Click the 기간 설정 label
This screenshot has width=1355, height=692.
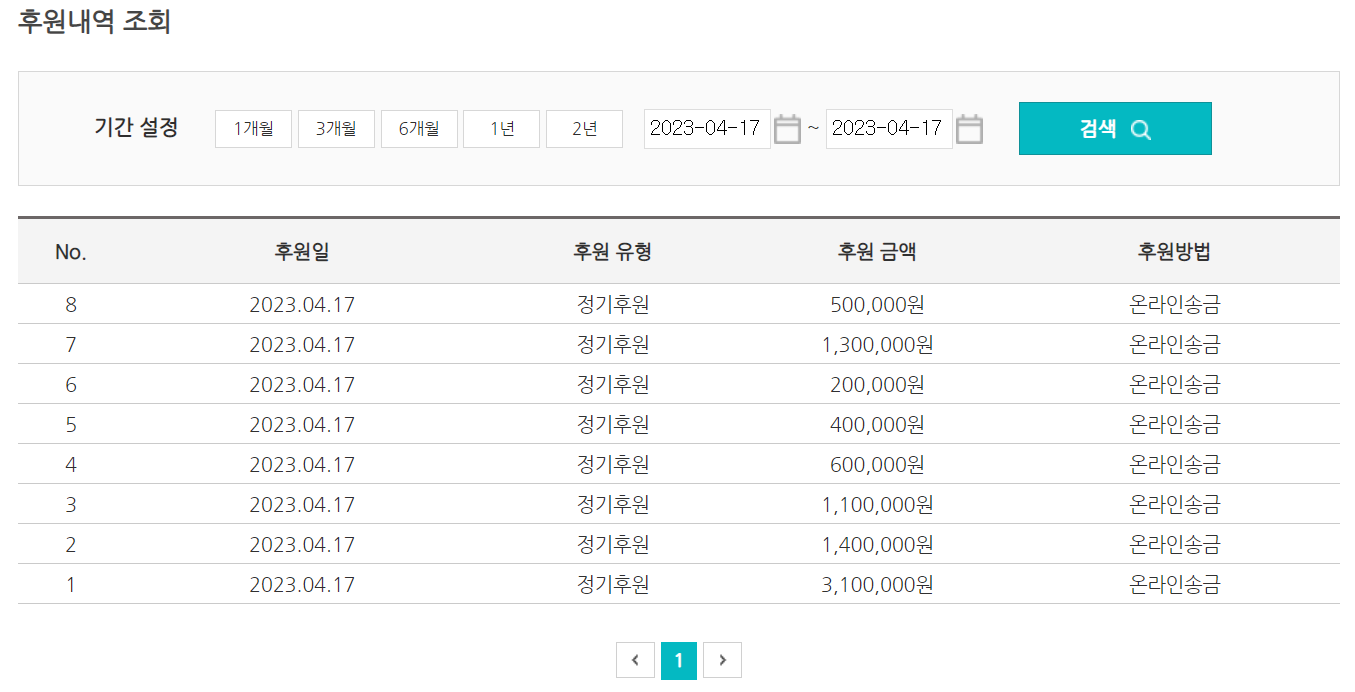(136, 128)
